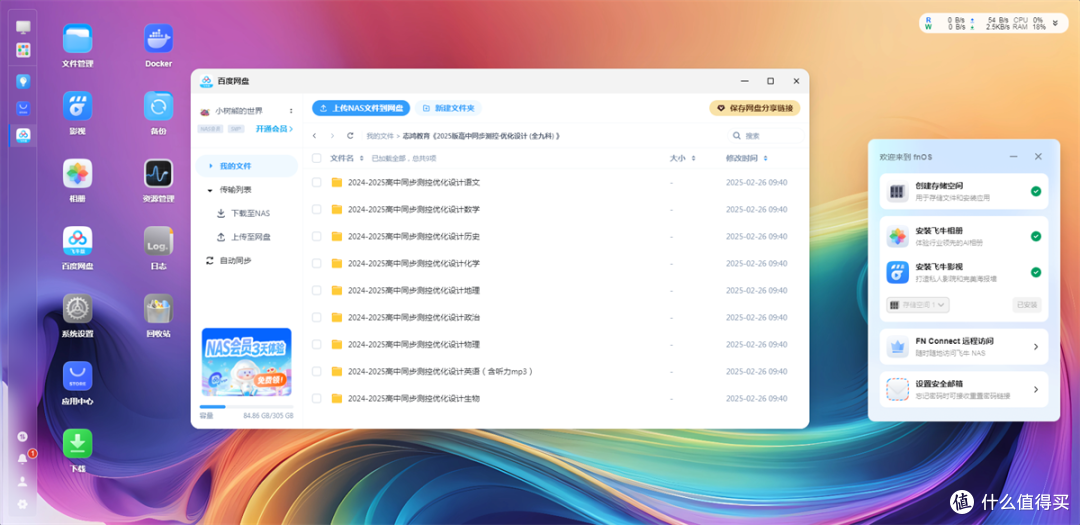Open the 文件管理 desktop icon

pos(77,39)
